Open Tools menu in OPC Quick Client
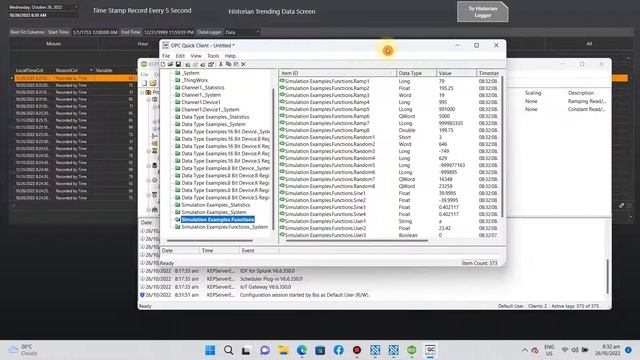Screen dimensions: 640x360 click(x=213, y=56)
